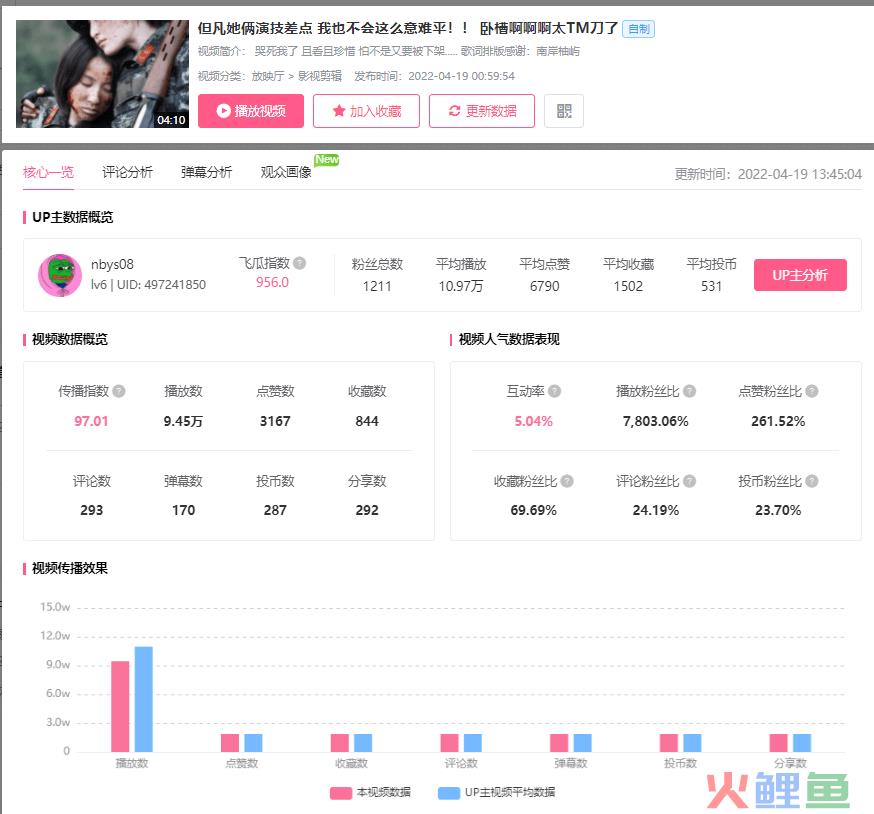The image size is (874, 814).
Task: Click the value 69.69%
Action: tap(533, 510)
